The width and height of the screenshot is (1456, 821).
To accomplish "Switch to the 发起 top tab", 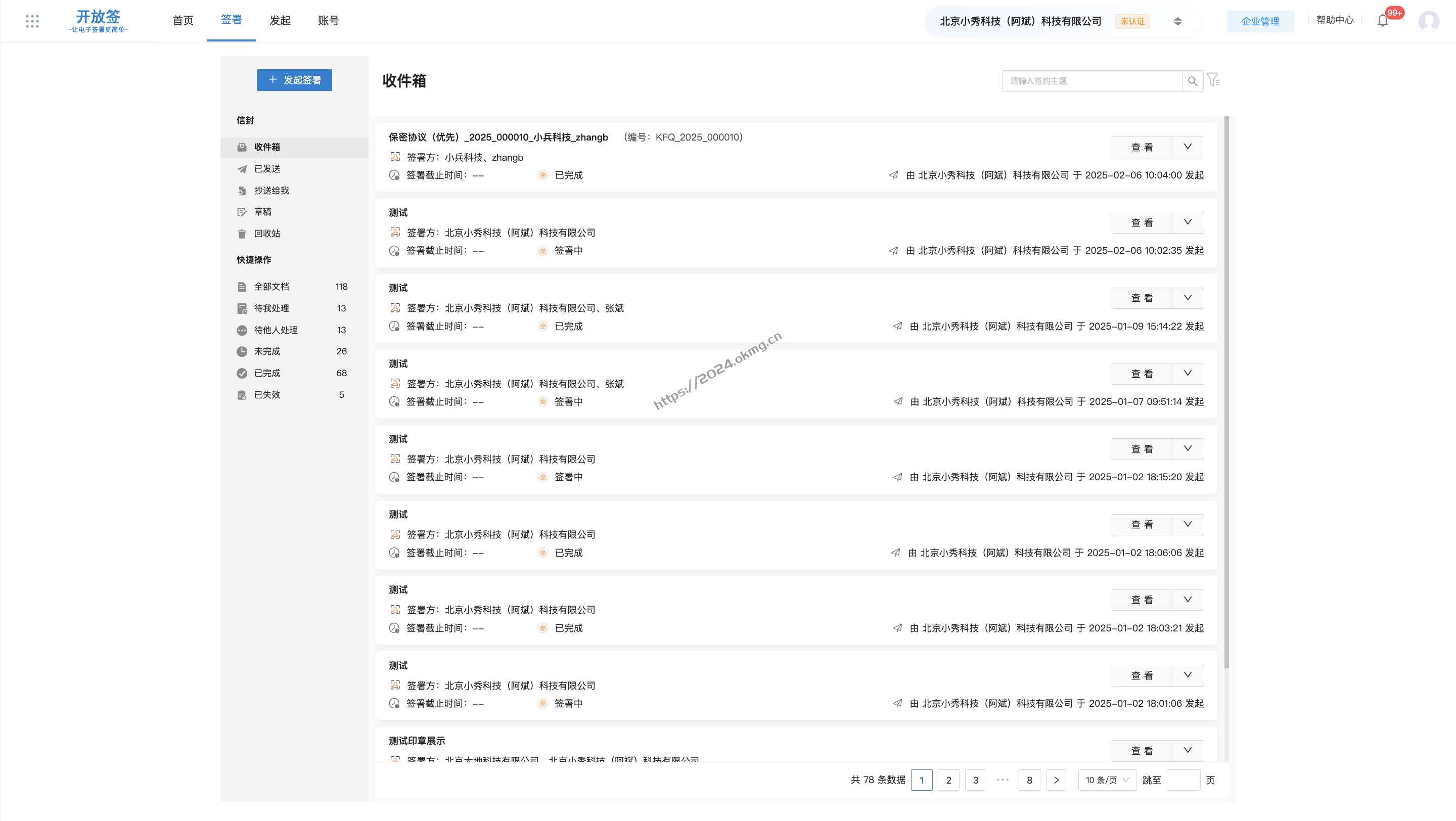I will click(x=280, y=20).
